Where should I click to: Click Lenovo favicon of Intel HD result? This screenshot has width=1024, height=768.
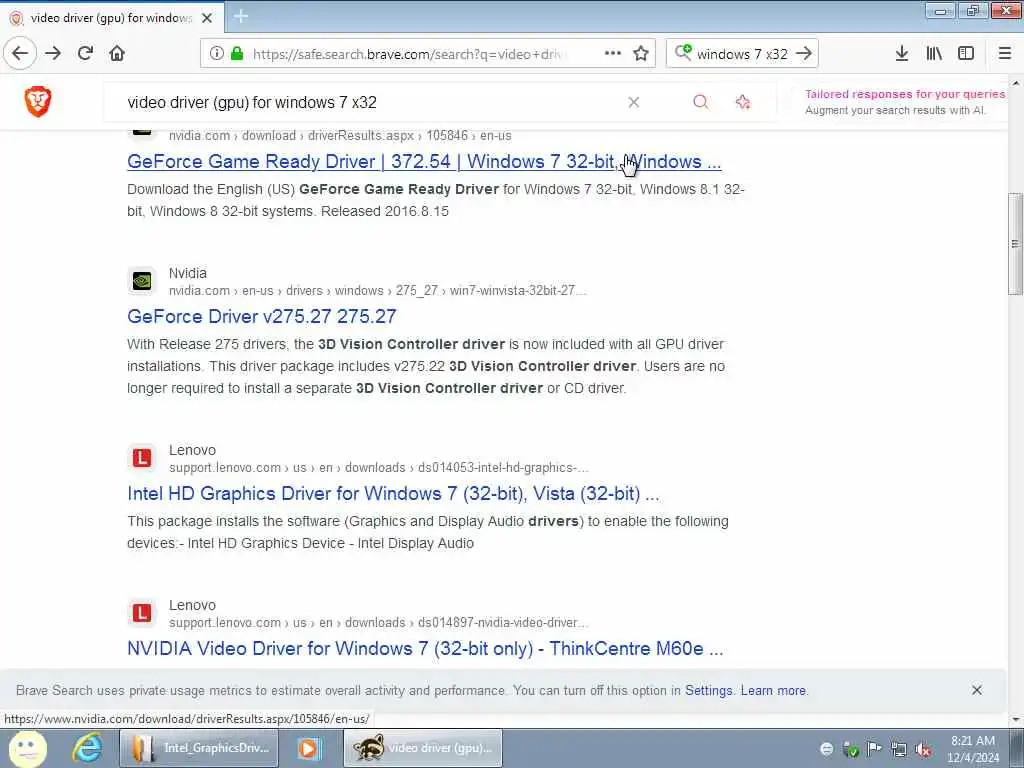pos(142,458)
